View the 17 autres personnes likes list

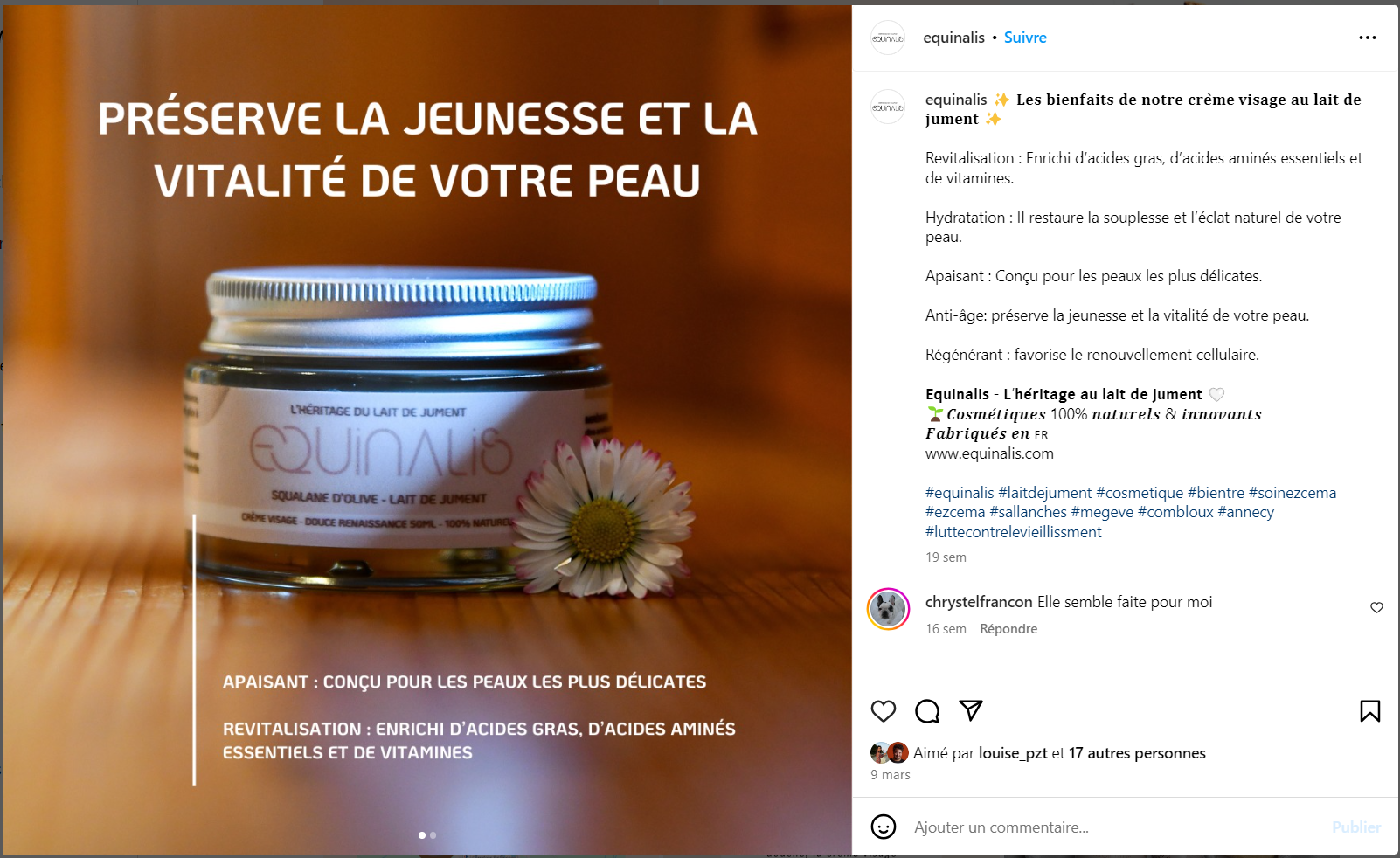[x=1137, y=753]
